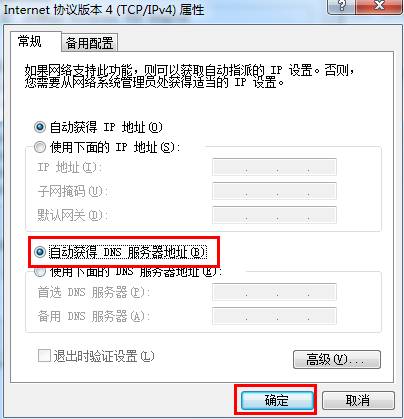Switch to the 备用配置 tab

(x=90, y=43)
